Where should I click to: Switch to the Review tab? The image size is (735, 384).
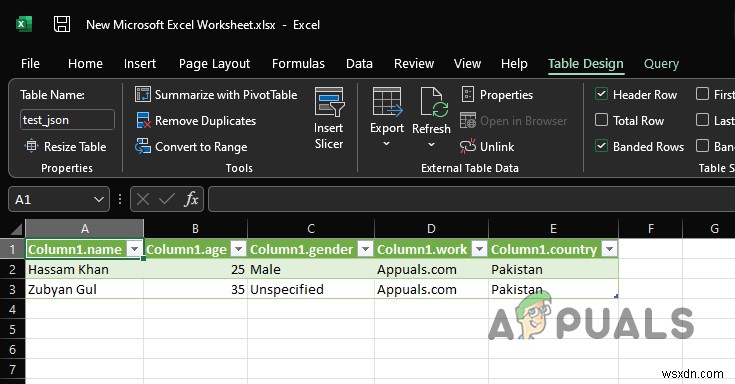tap(414, 63)
